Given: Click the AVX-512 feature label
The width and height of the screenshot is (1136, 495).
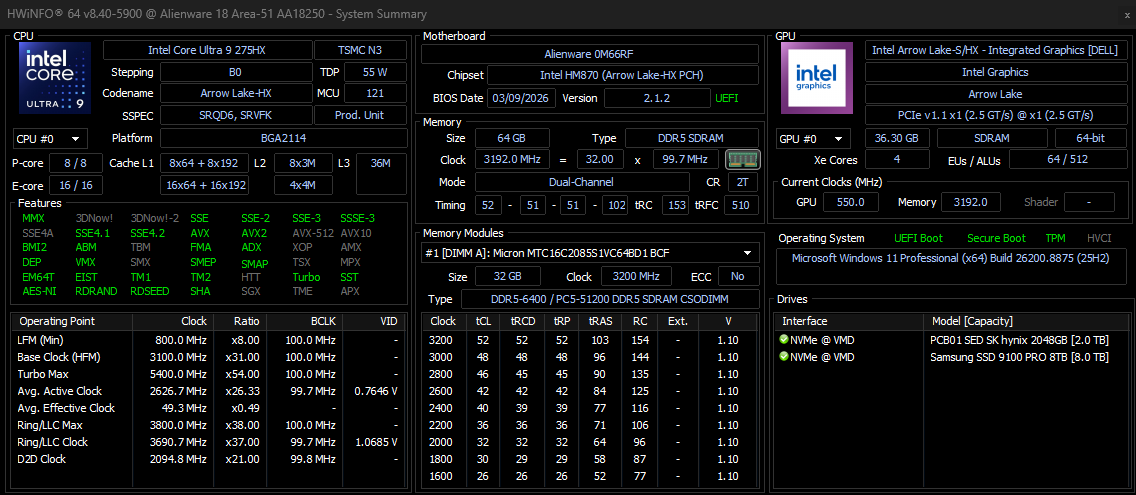Looking at the screenshot, I should (312, 233).
